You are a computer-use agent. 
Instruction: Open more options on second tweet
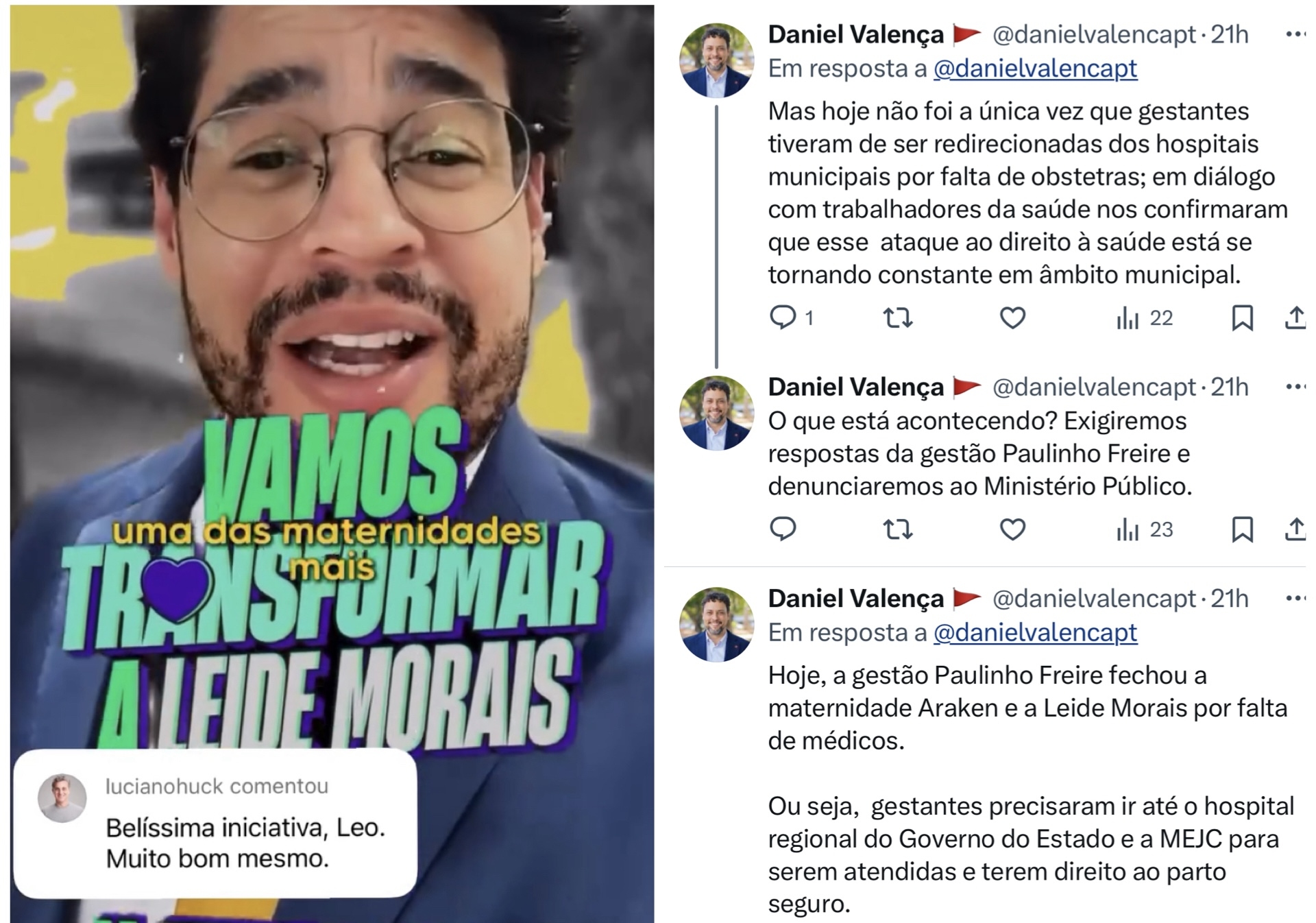click(x=1295, y=387)
